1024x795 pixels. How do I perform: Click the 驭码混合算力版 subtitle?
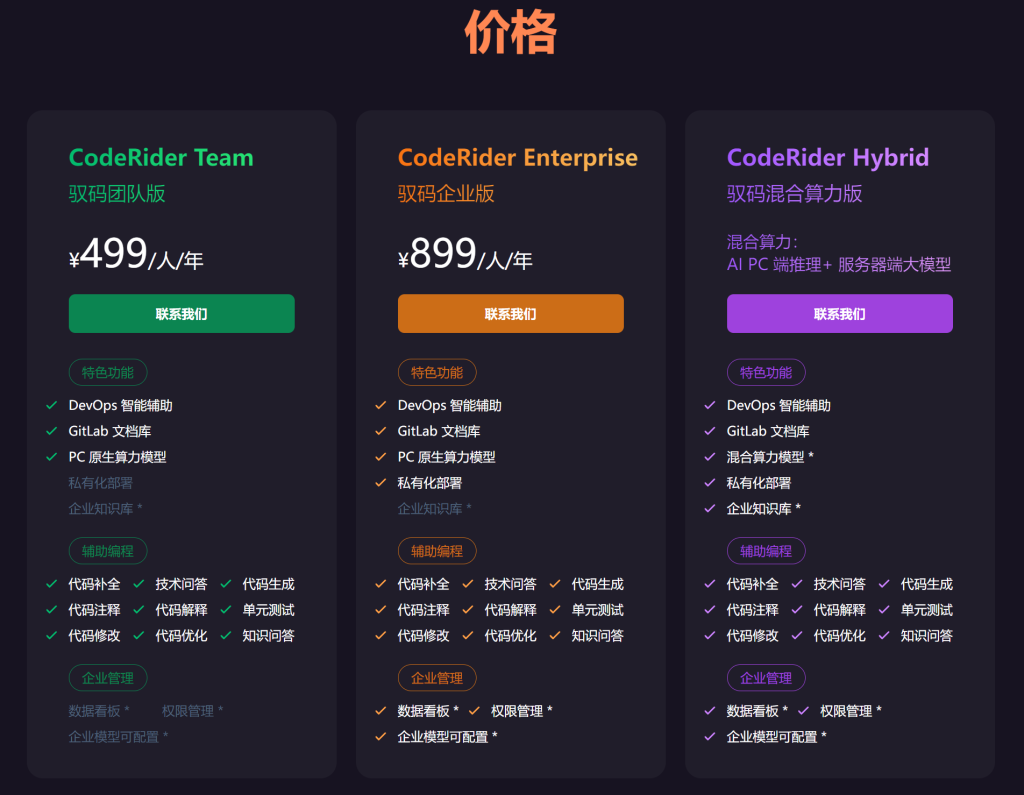click(x=795, y=193)
